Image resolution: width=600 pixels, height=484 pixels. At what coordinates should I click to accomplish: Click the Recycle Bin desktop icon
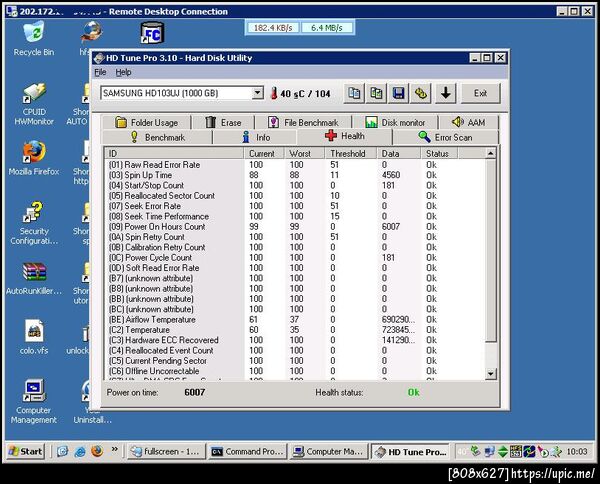click(34, 39)
